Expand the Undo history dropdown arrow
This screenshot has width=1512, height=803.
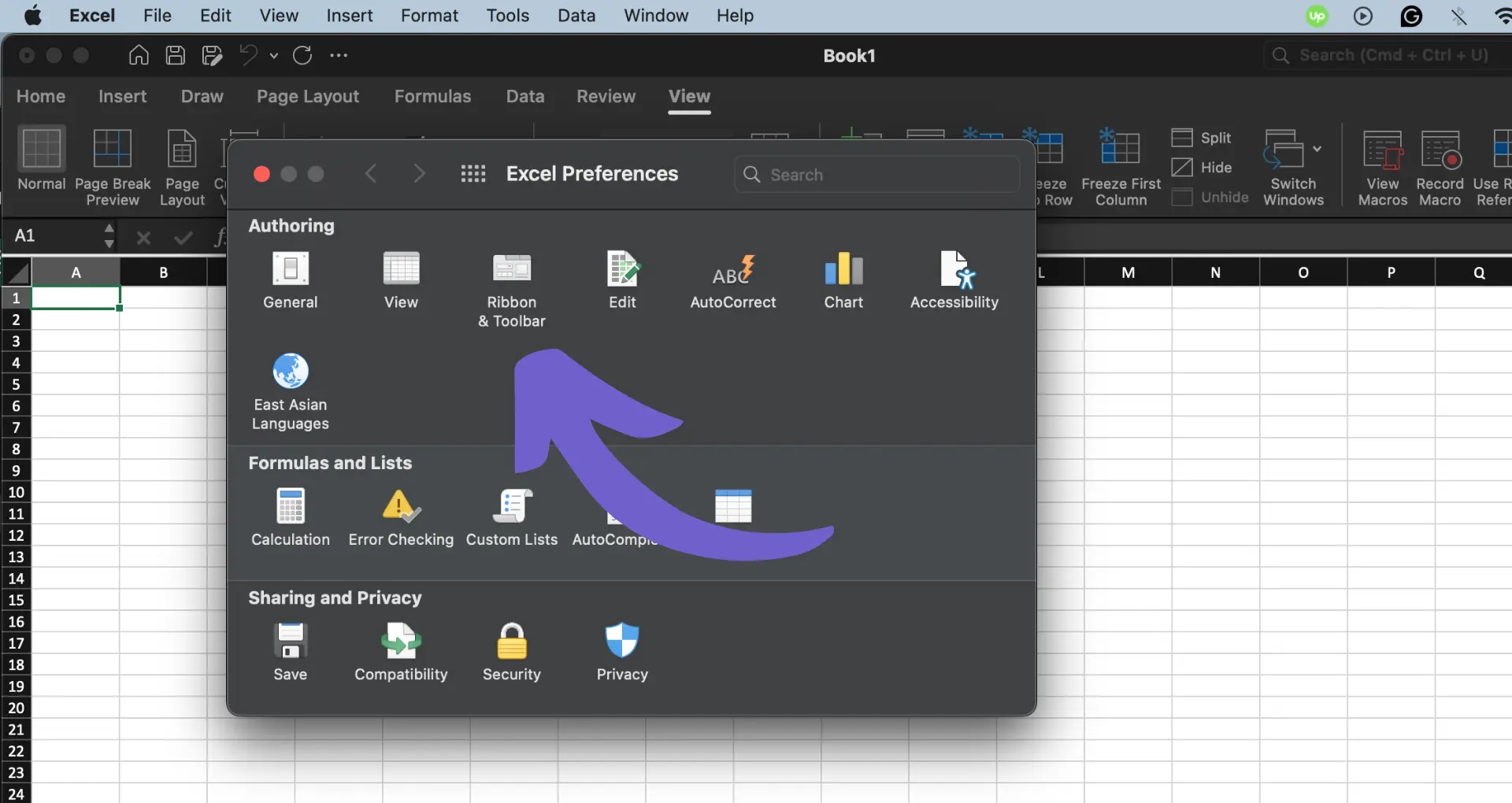pyautogui.click(x=274, y=56)
